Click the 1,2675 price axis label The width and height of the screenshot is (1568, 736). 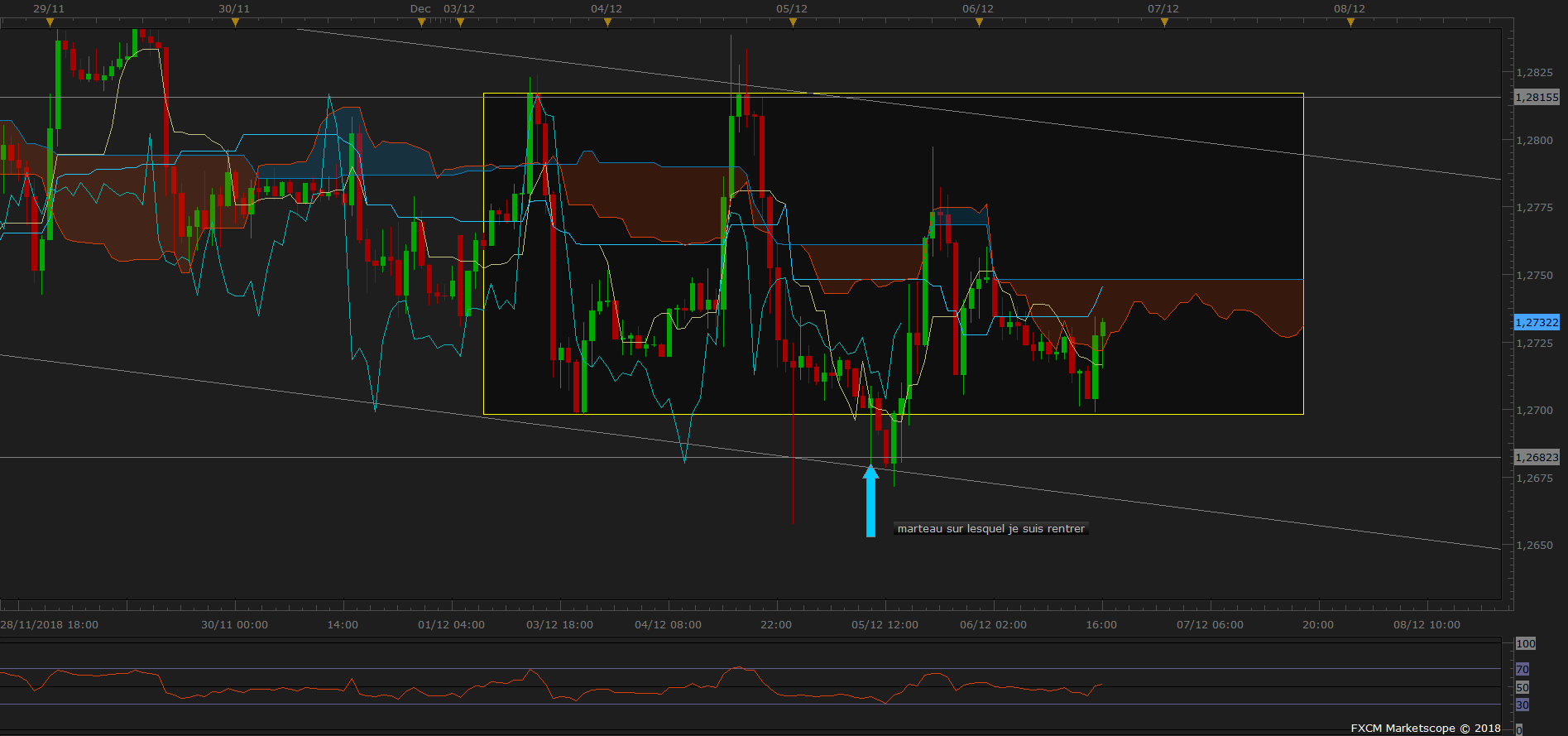pos(1535,479)
